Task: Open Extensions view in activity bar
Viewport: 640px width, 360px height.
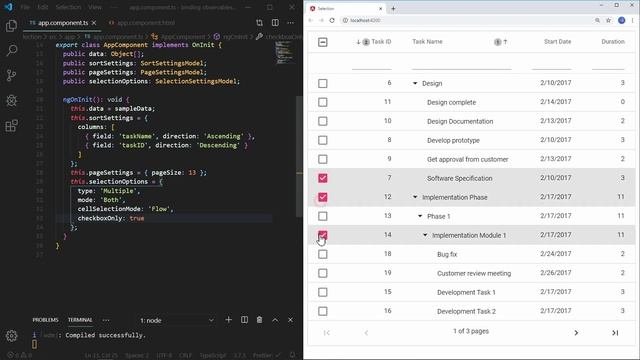Action: pos(11,126)
